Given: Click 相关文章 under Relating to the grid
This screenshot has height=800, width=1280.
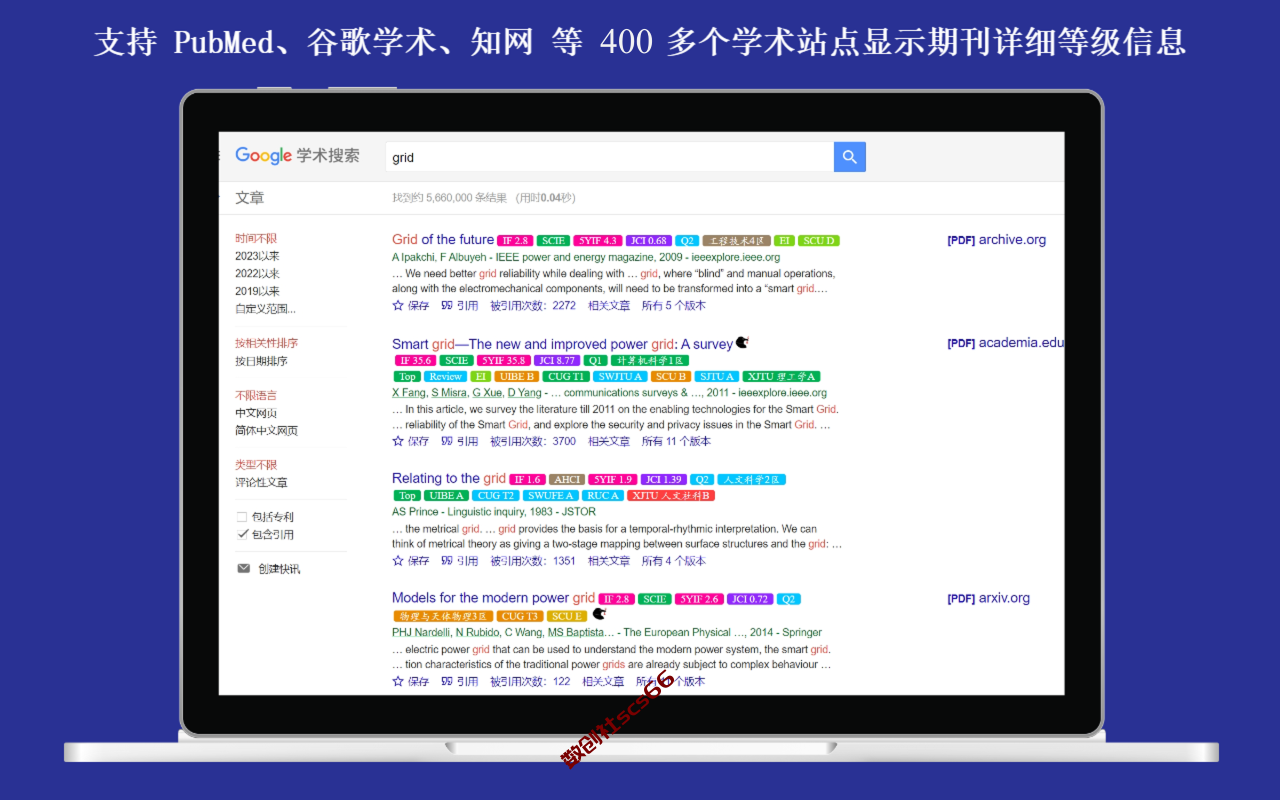Looking at the screenshot, I should [609, 560].
